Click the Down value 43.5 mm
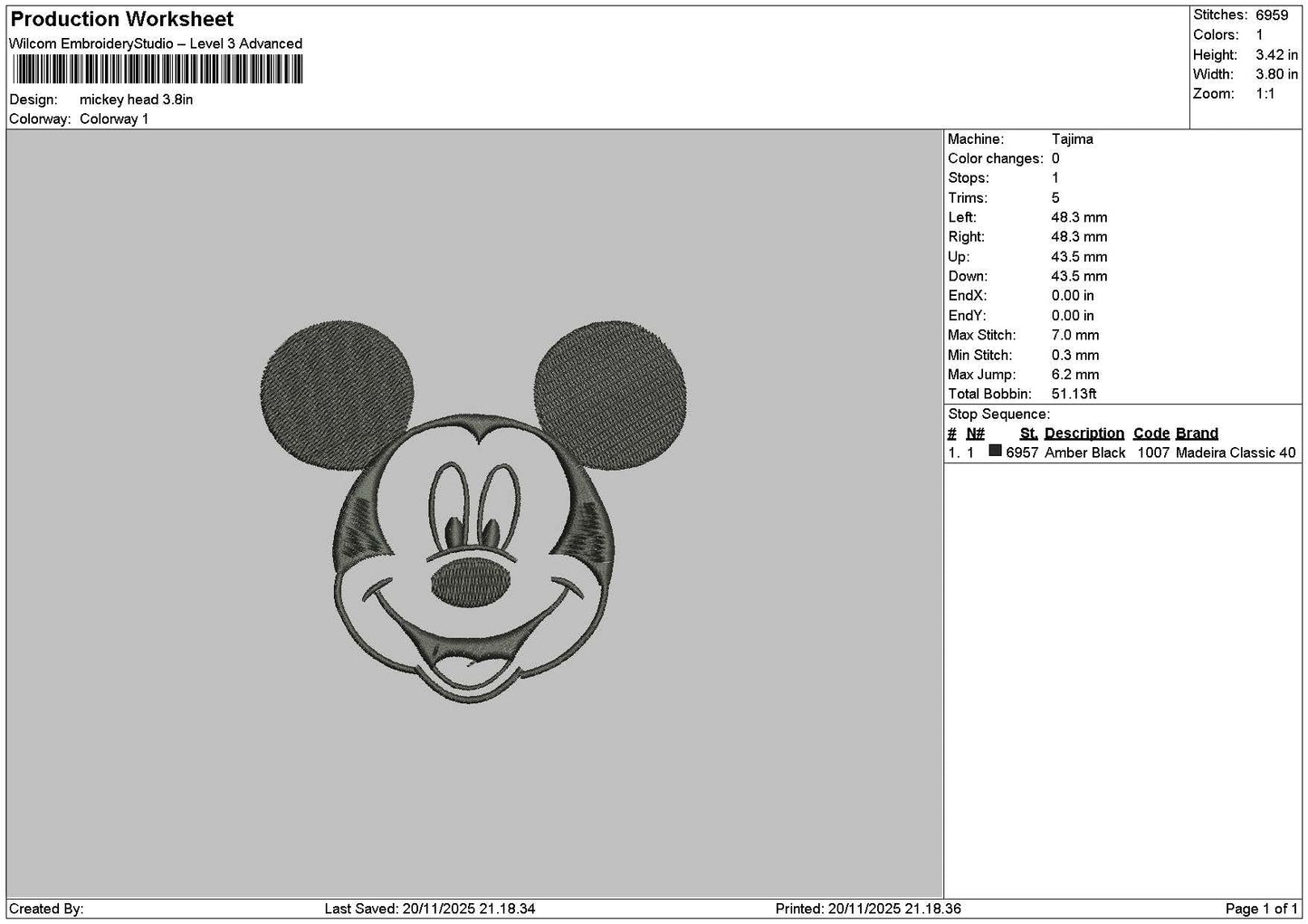Screen dimensions: 1308x924 click(x=1079, y=277)
